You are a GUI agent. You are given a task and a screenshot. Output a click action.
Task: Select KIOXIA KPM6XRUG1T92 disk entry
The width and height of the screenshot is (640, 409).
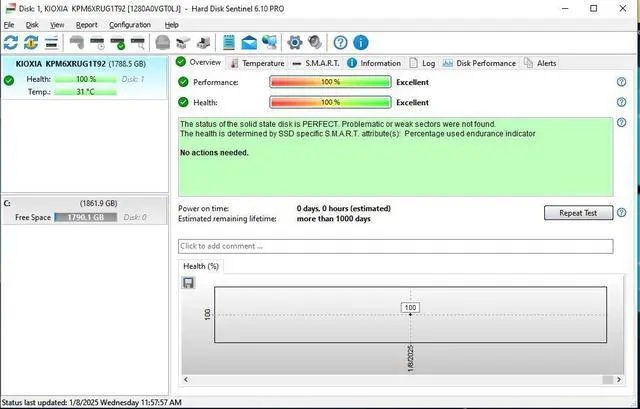pyautogui.click(x=84, y=77)
